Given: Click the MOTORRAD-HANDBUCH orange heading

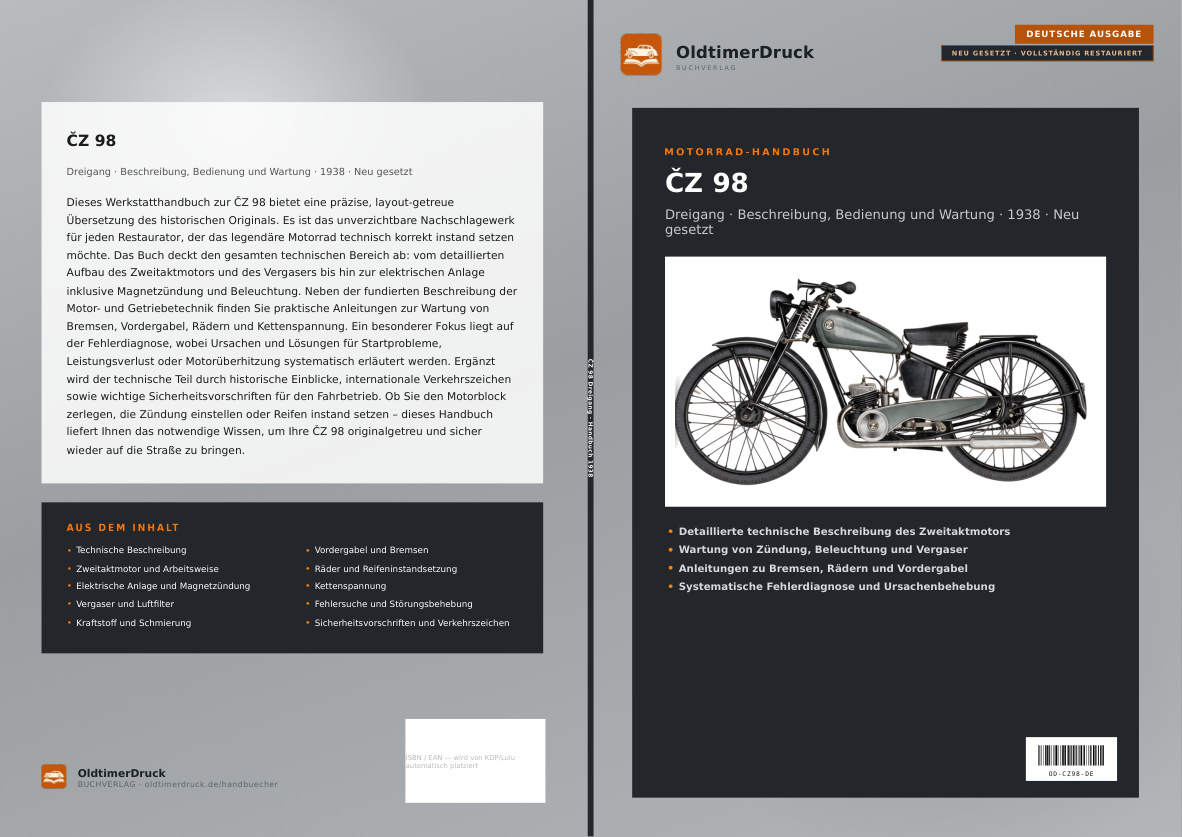Looking at the screenshot, I should point(747,152).
